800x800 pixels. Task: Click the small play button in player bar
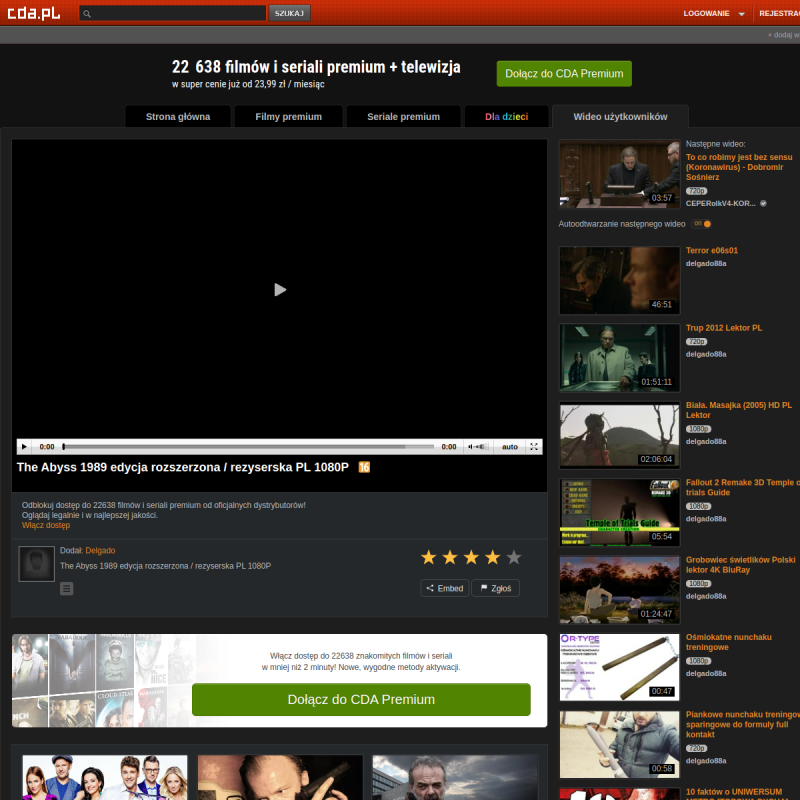[24, 447]
